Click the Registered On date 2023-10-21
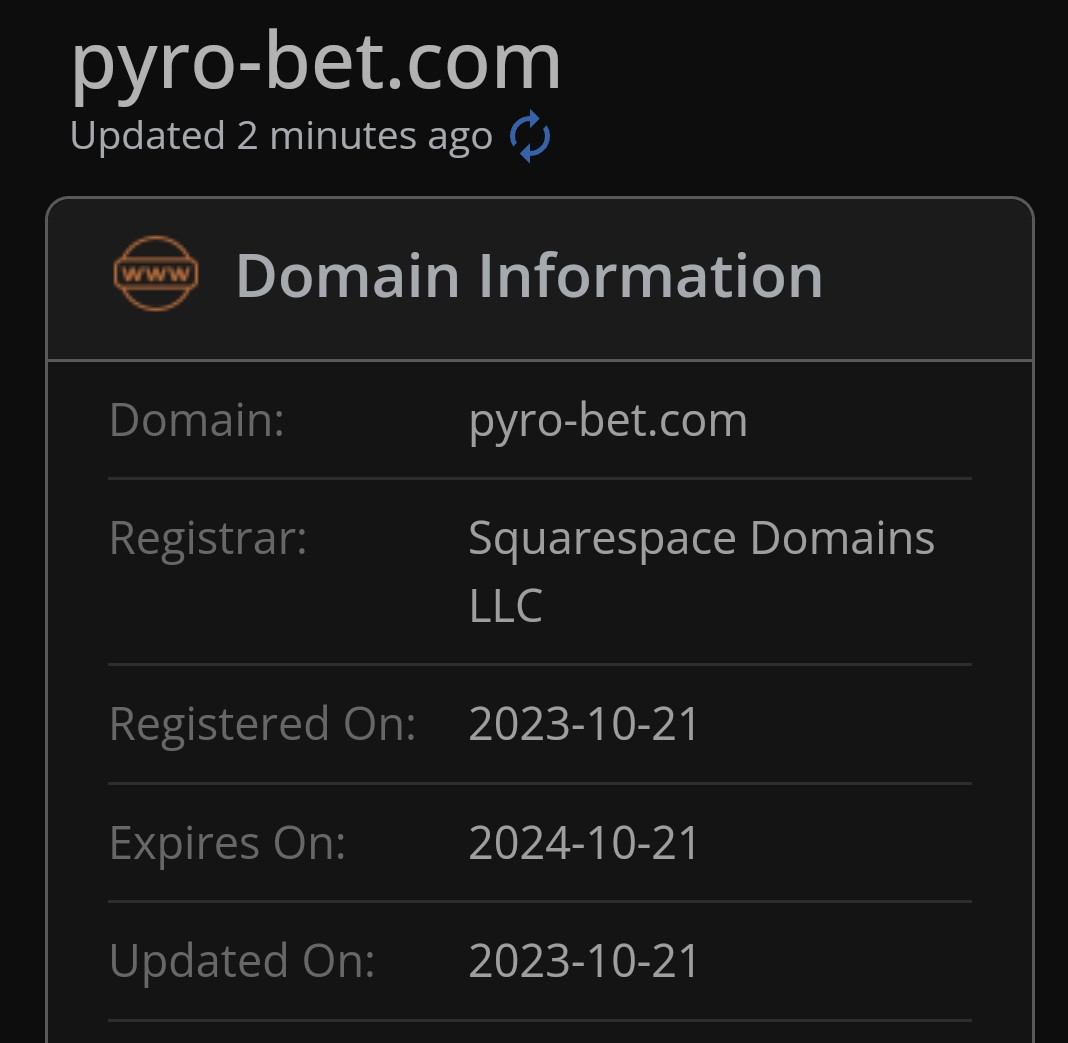 pyautogui.click(x=584, y=723)
